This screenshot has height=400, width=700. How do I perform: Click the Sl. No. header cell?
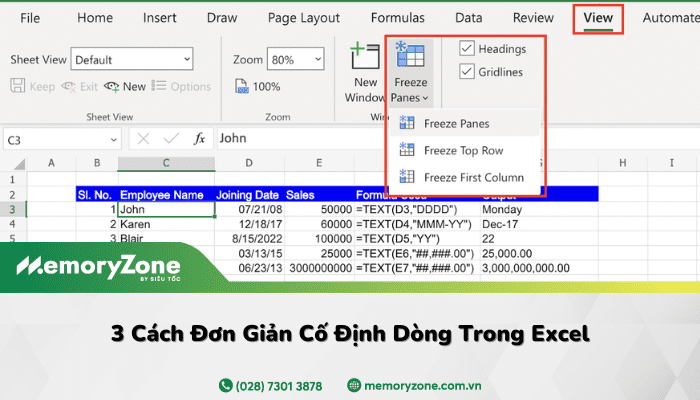tap(97, 195)
